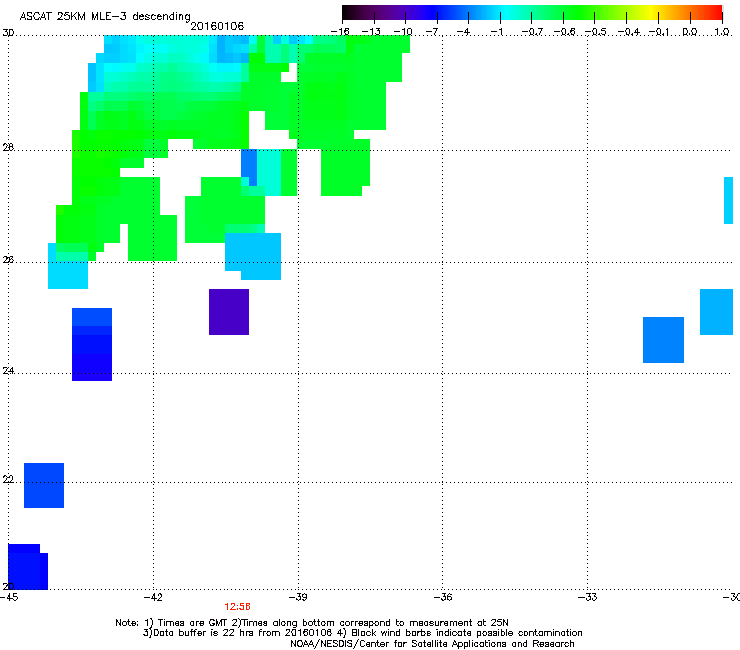This screenshot has height=650, width=740.
Task: Select the -0.5 color bar label
Action: pos(596,32)
